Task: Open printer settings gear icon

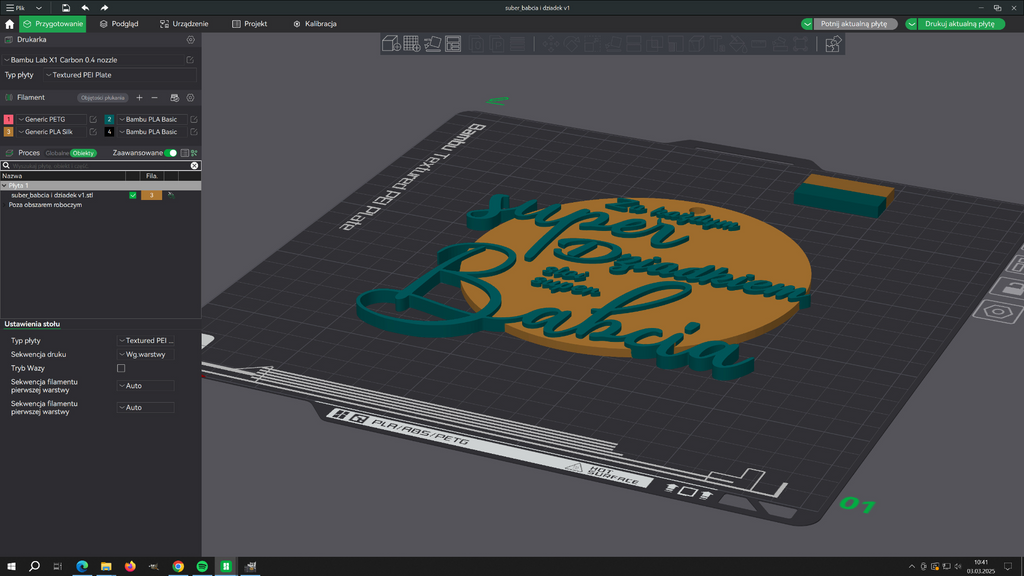Action: point(191,40)
